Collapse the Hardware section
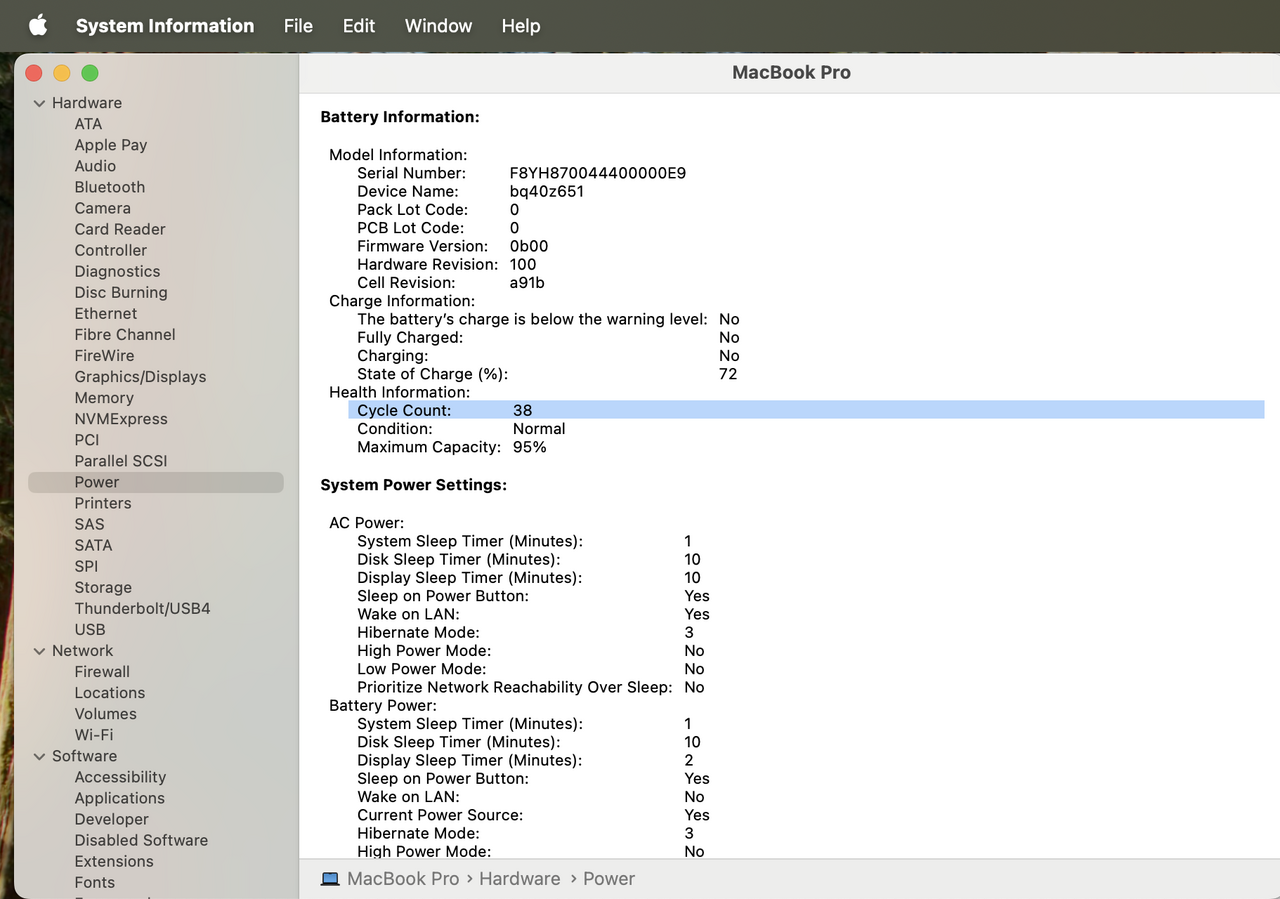1280x899 pixels. [x=39, y=103]
